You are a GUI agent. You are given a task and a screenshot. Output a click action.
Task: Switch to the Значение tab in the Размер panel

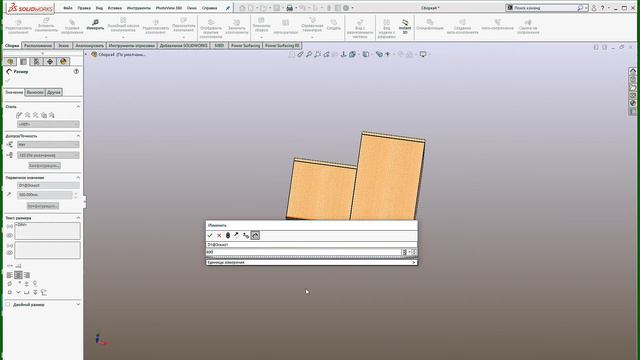point(14,92)
